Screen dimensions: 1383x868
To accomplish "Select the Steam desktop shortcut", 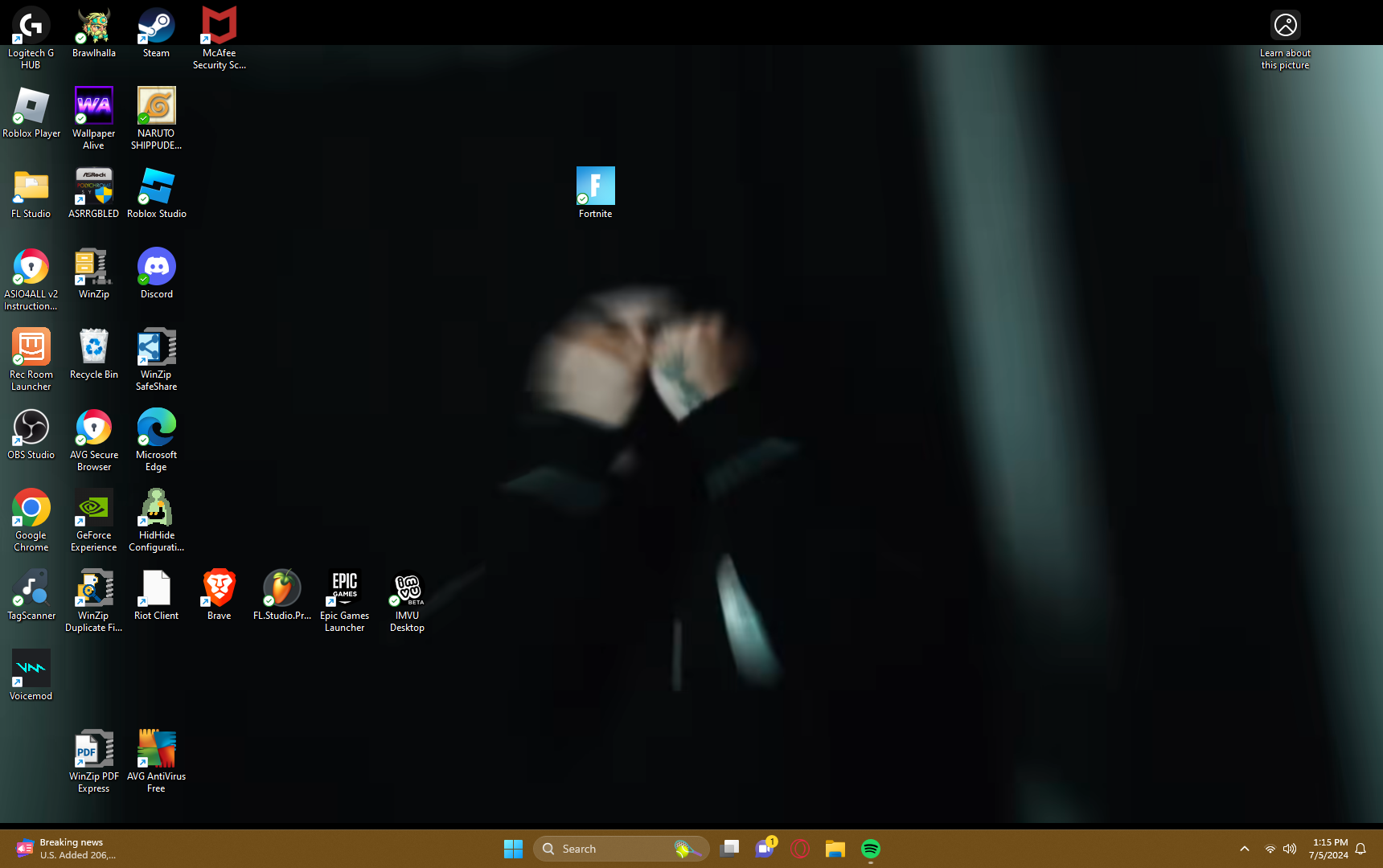I will (x=156, y=32).
